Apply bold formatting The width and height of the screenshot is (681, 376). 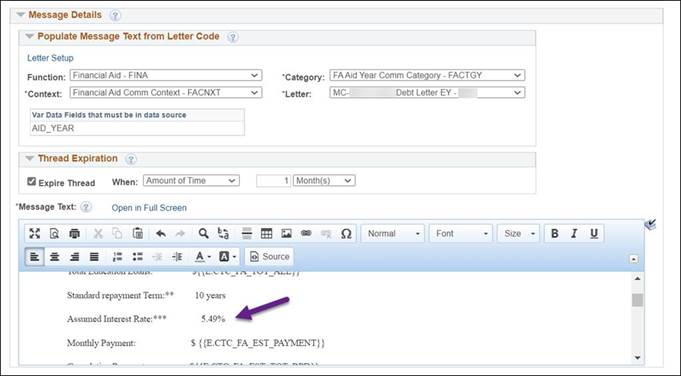click(555, 234)
